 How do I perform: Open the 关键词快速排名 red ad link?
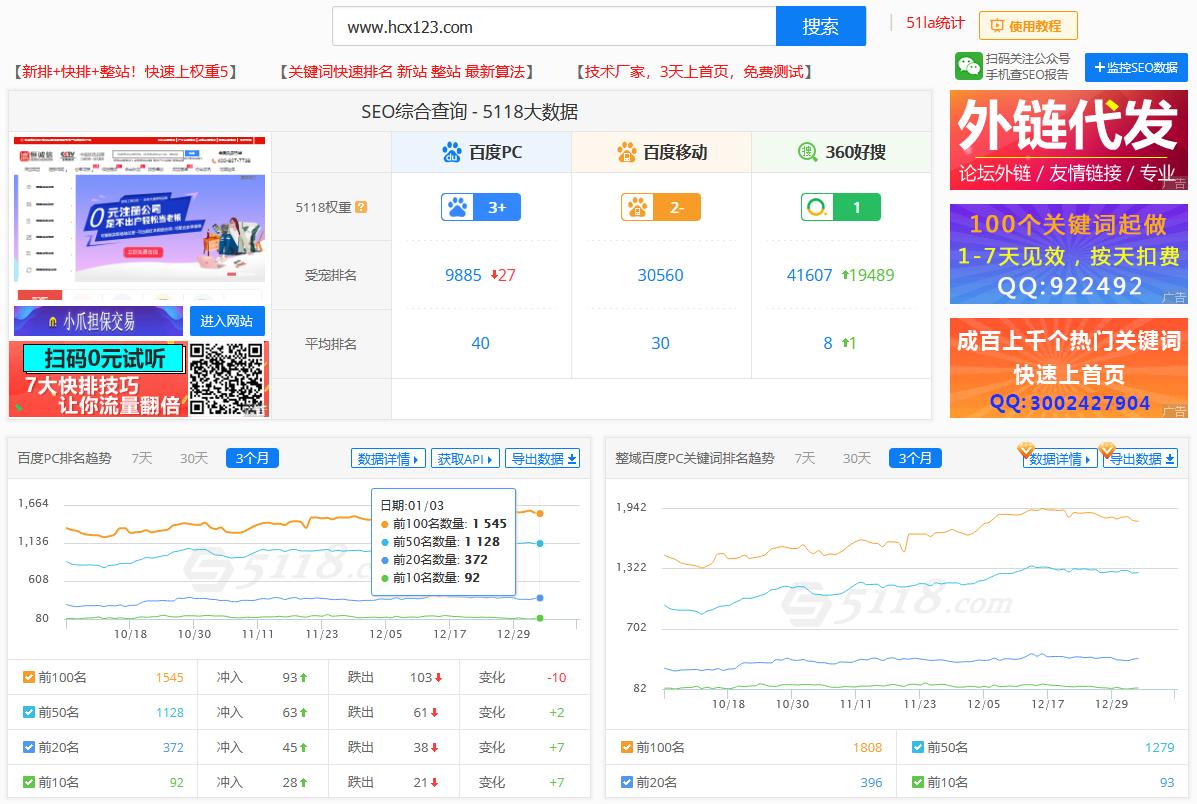(406, 72)
